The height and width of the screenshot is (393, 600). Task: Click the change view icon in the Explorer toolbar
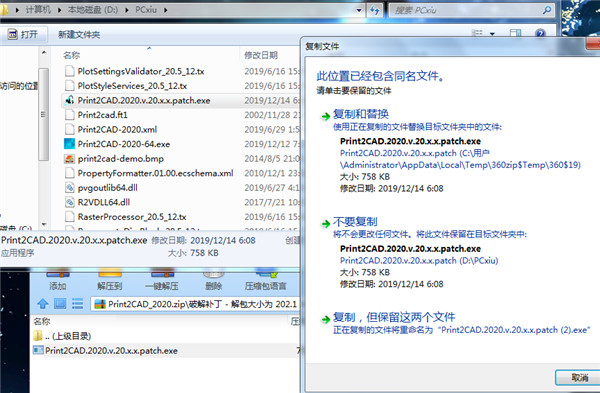(x=477, y=34)
